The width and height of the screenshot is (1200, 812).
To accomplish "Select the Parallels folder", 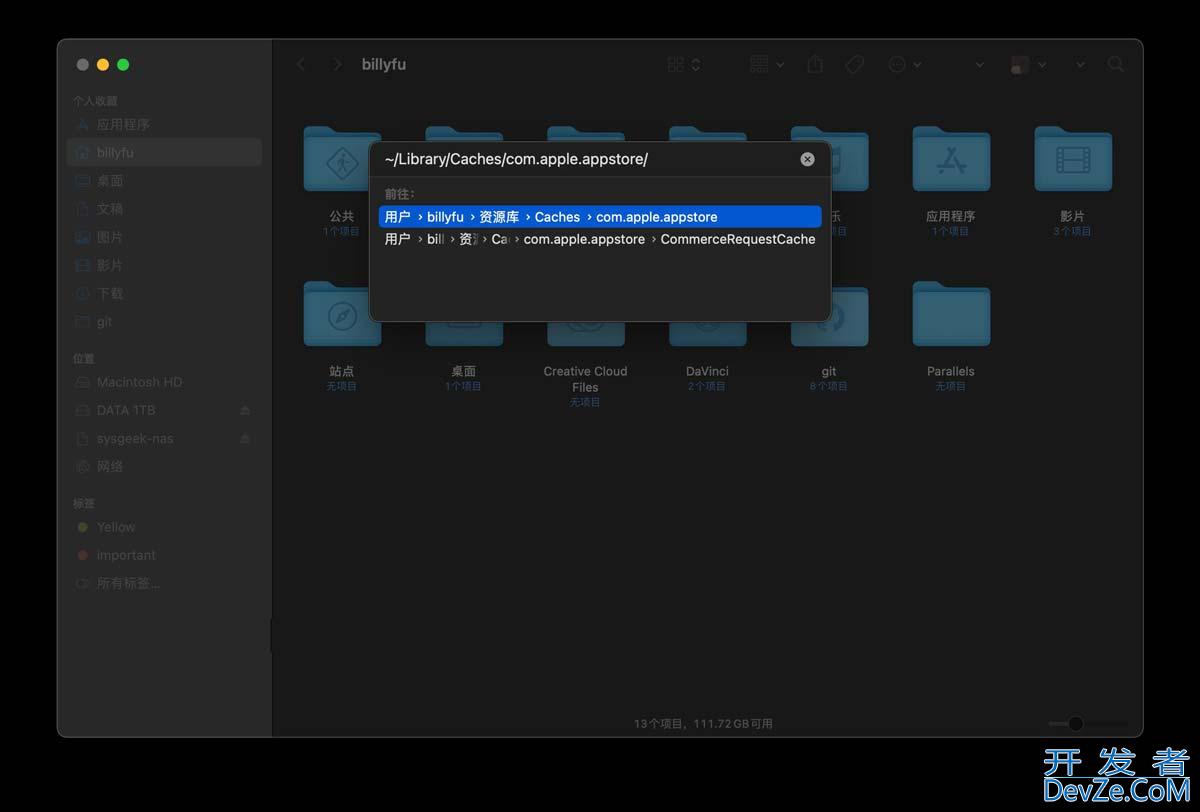I will coord(951,314).
